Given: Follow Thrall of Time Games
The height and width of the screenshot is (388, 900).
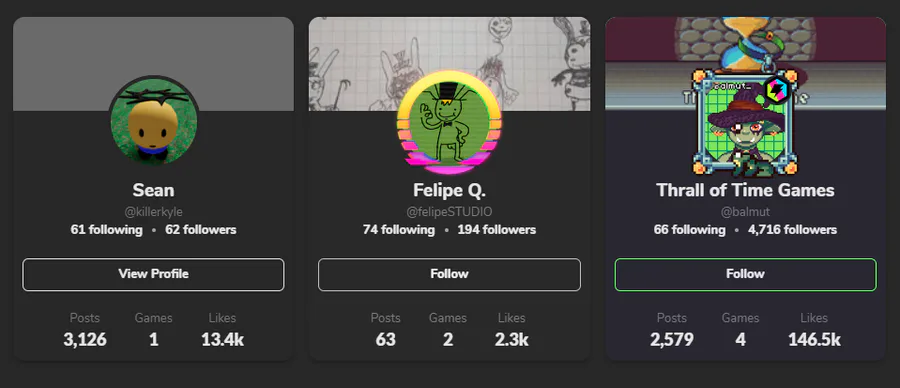Looking at the screenshot, I should point(746,274).
